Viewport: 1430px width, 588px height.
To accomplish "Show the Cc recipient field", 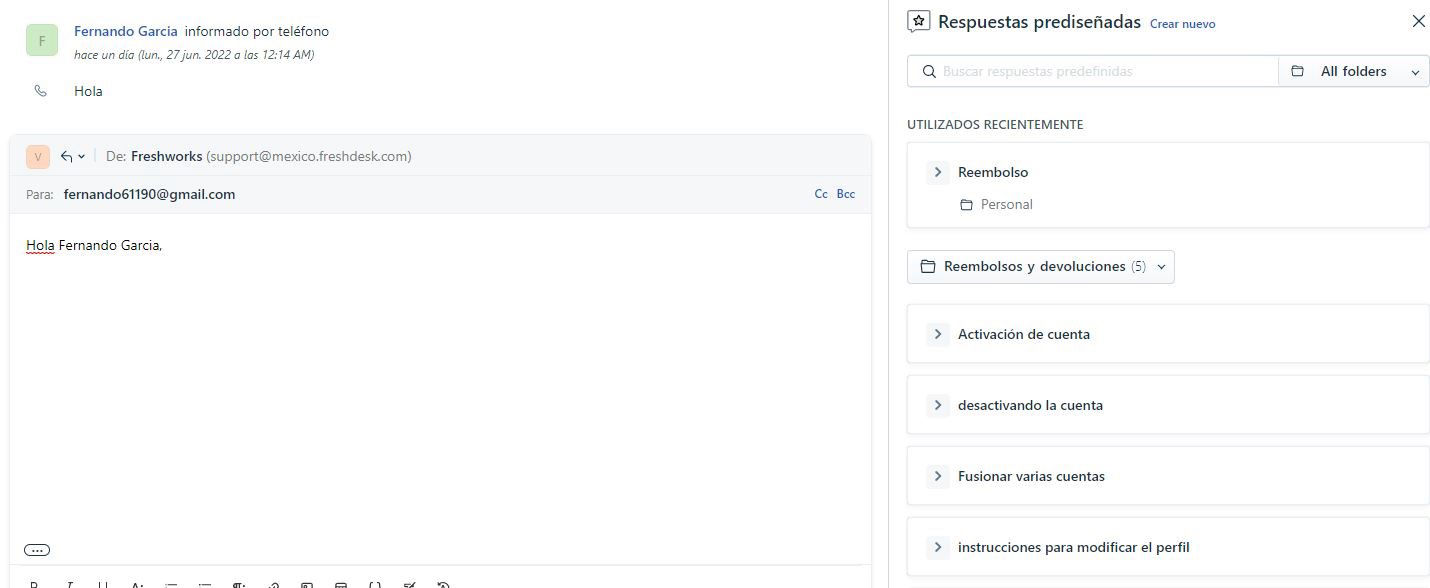I will 820,193.
